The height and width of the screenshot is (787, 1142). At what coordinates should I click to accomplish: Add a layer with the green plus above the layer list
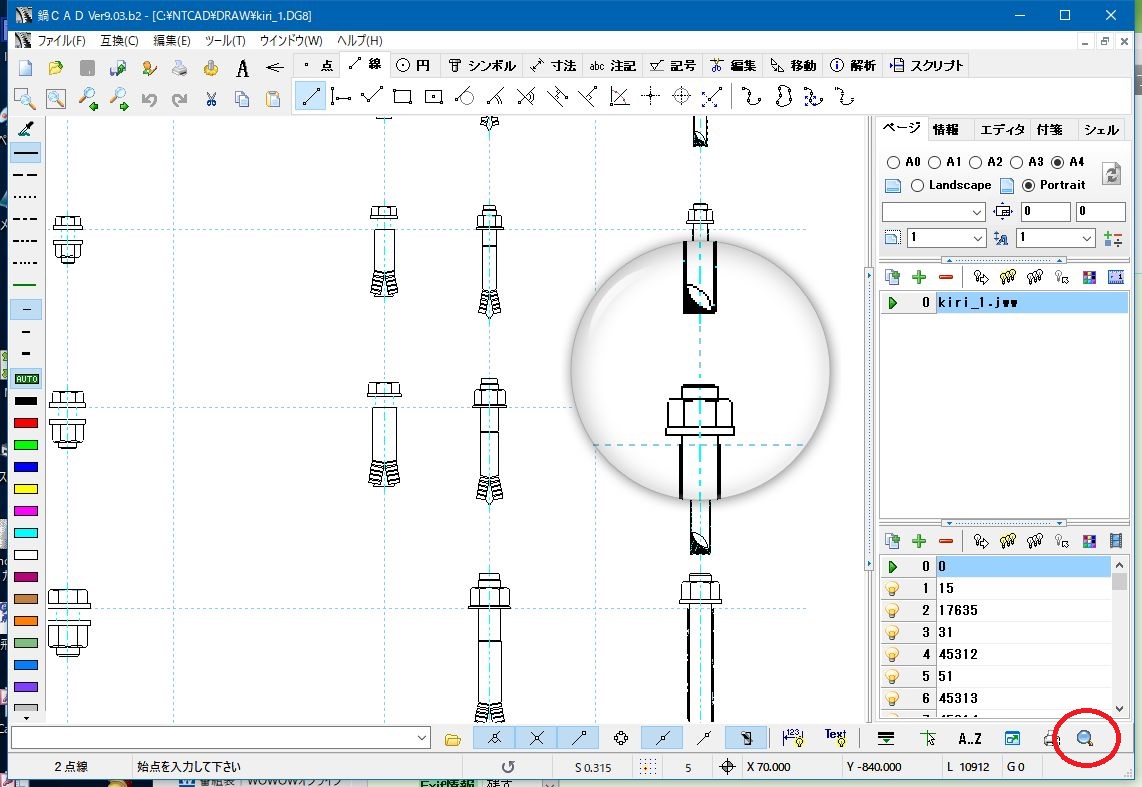919,540
